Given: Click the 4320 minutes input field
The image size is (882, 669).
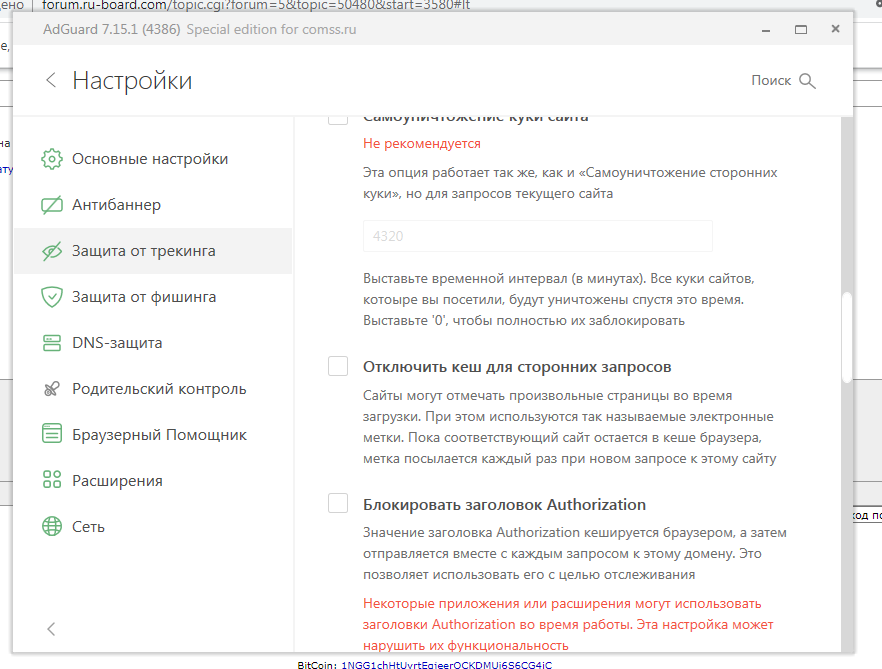Looking at the screenshot, I should [x=538, y=236].
